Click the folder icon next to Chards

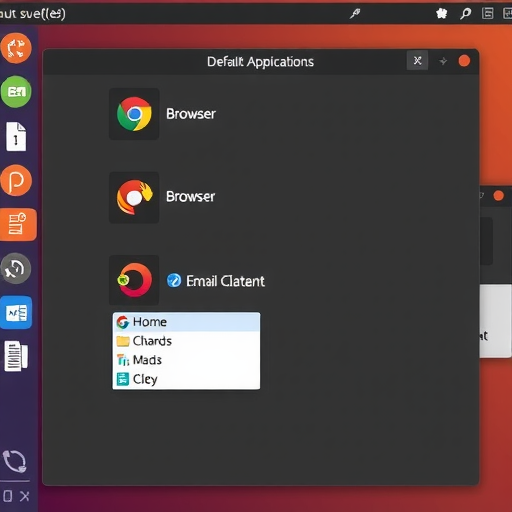click(123, 341)
